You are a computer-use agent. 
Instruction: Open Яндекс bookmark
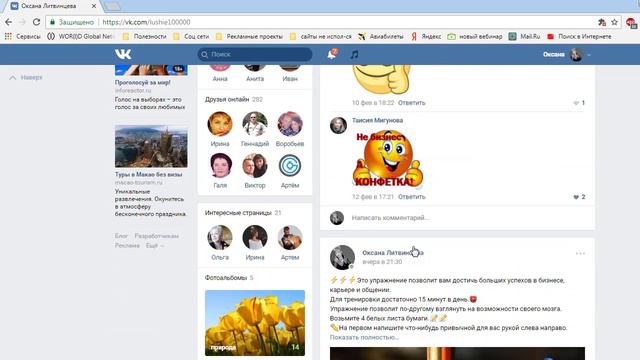pyautogui.click(x=426, y=36)
